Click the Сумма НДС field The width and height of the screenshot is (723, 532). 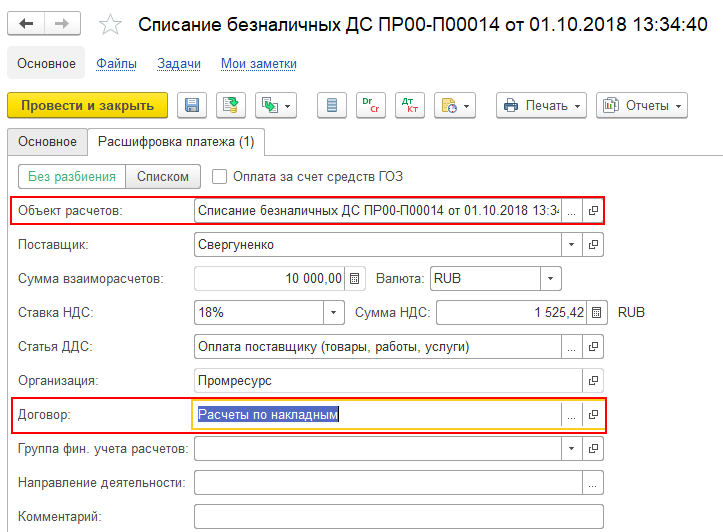click(511, 313)
